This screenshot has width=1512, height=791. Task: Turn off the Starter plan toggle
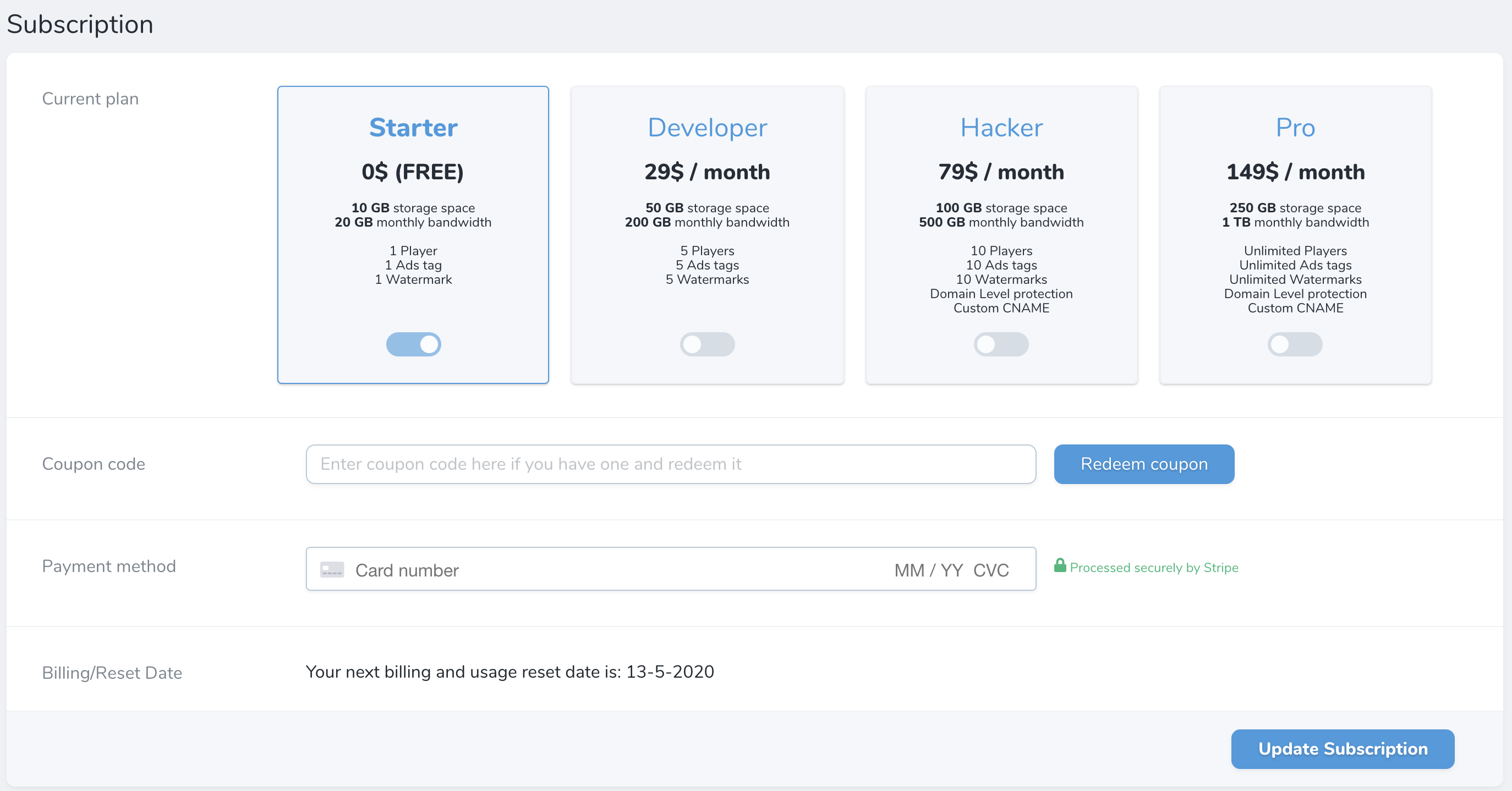click(413, 344)
